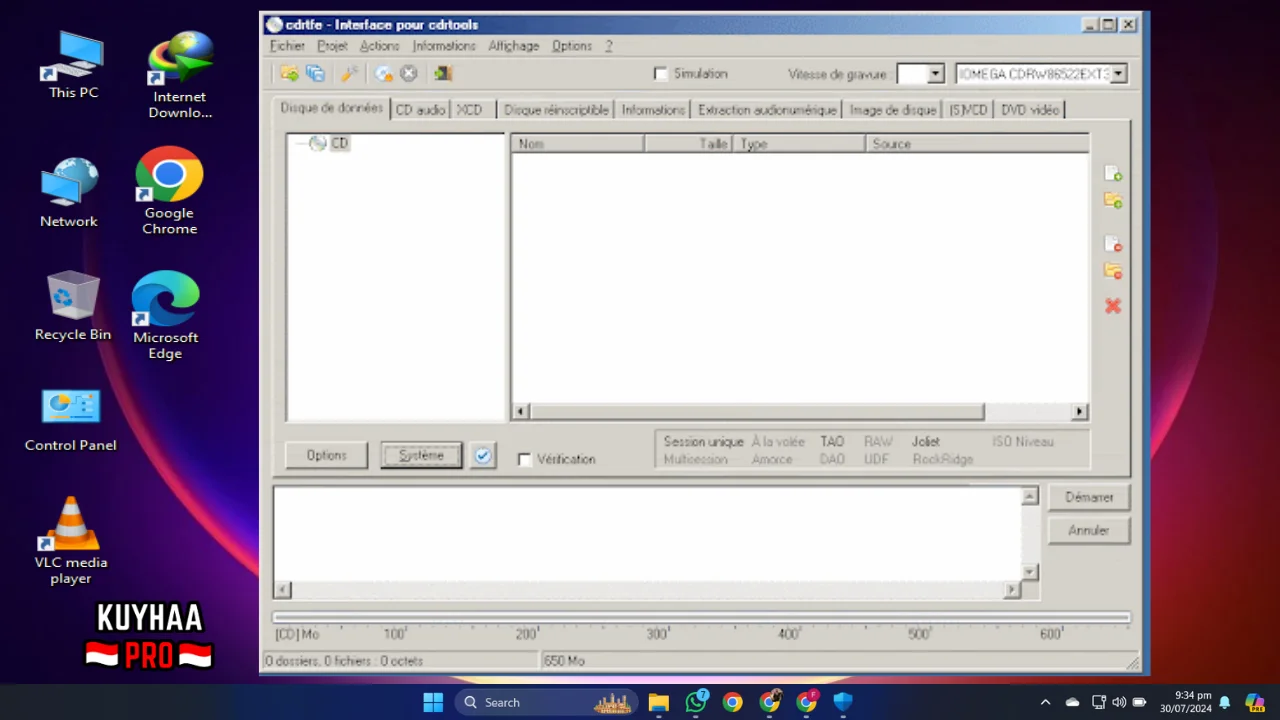This screenshot has height=720, width=1280.
Task: Open the Recycle Bin desktop icon
Action: (x=73, y=306)
